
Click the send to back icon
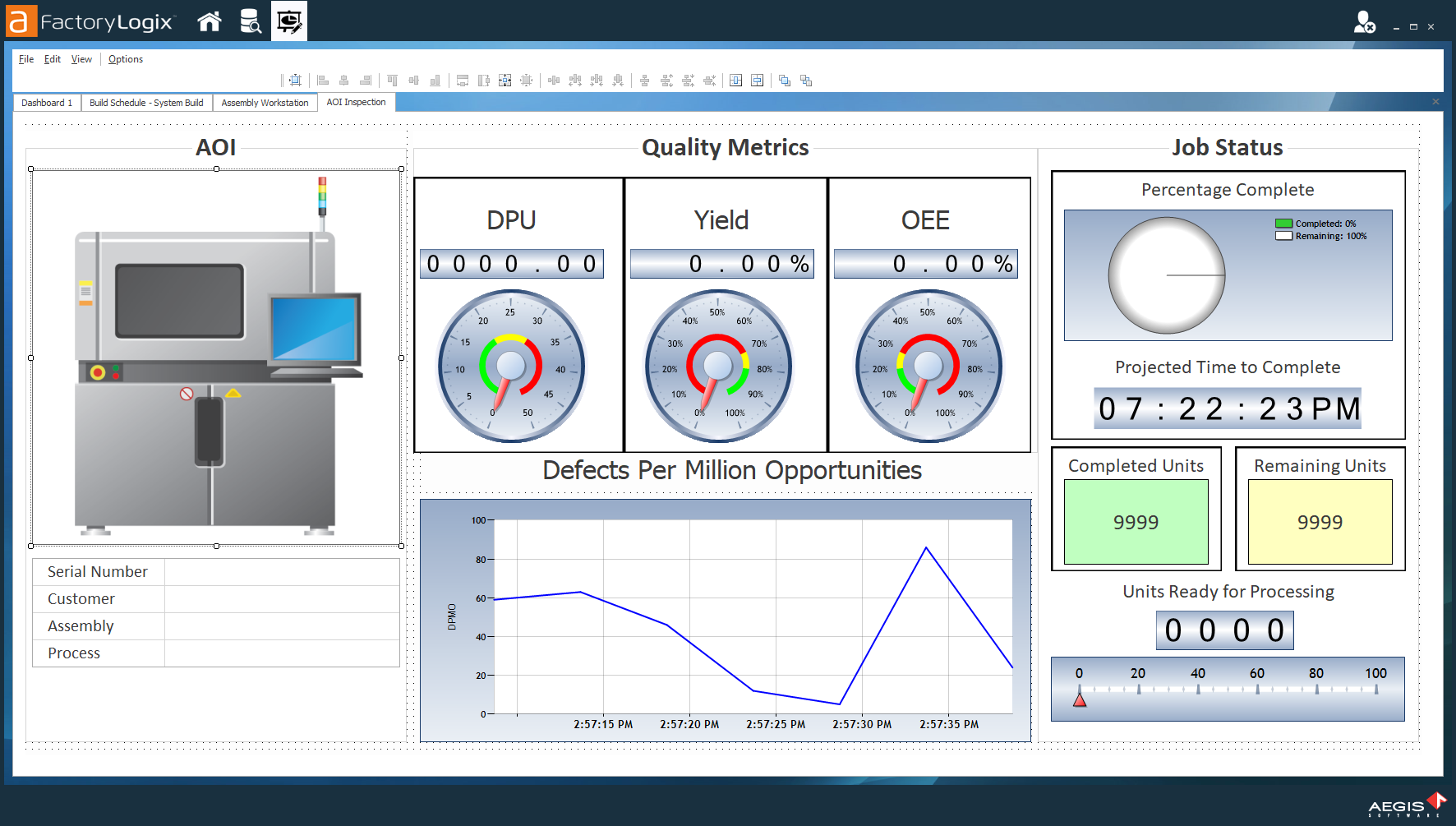[807, 80]
